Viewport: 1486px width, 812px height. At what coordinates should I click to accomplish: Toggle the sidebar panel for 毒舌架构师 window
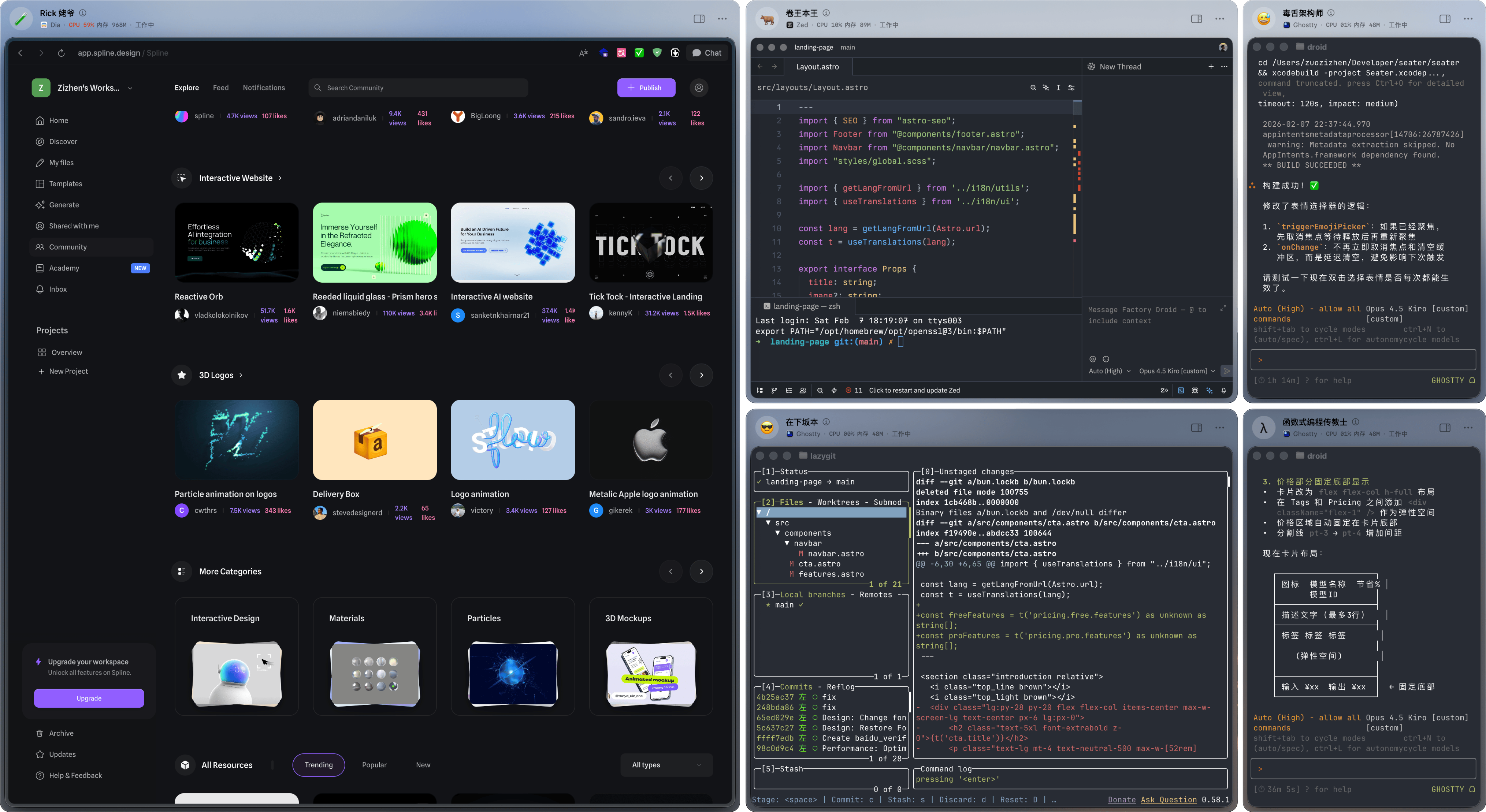[1445, 19]
